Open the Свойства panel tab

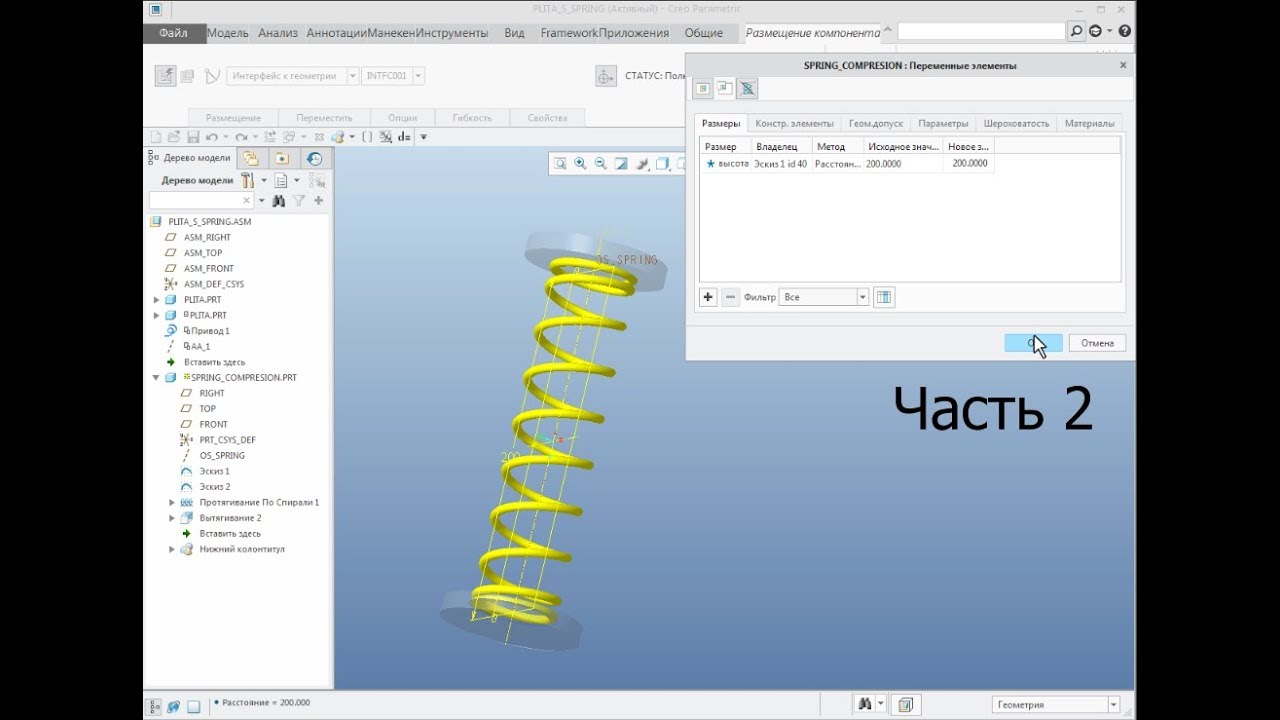click(x=547, y=118)
